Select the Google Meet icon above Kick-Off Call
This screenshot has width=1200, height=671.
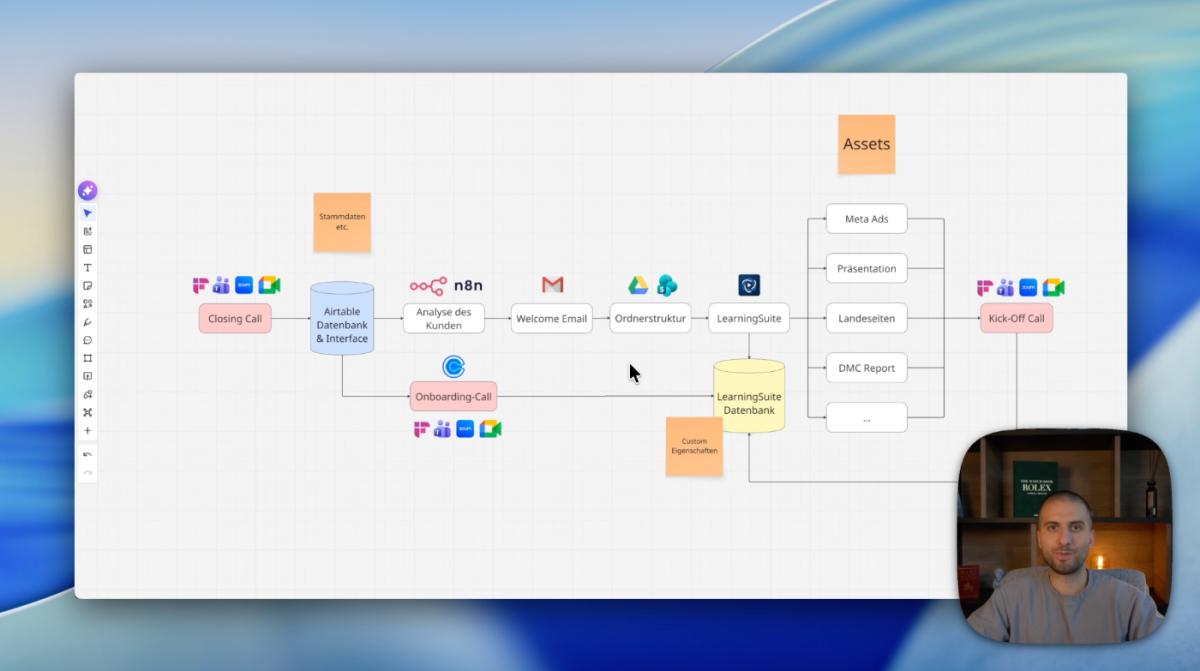click(1053, 288)
